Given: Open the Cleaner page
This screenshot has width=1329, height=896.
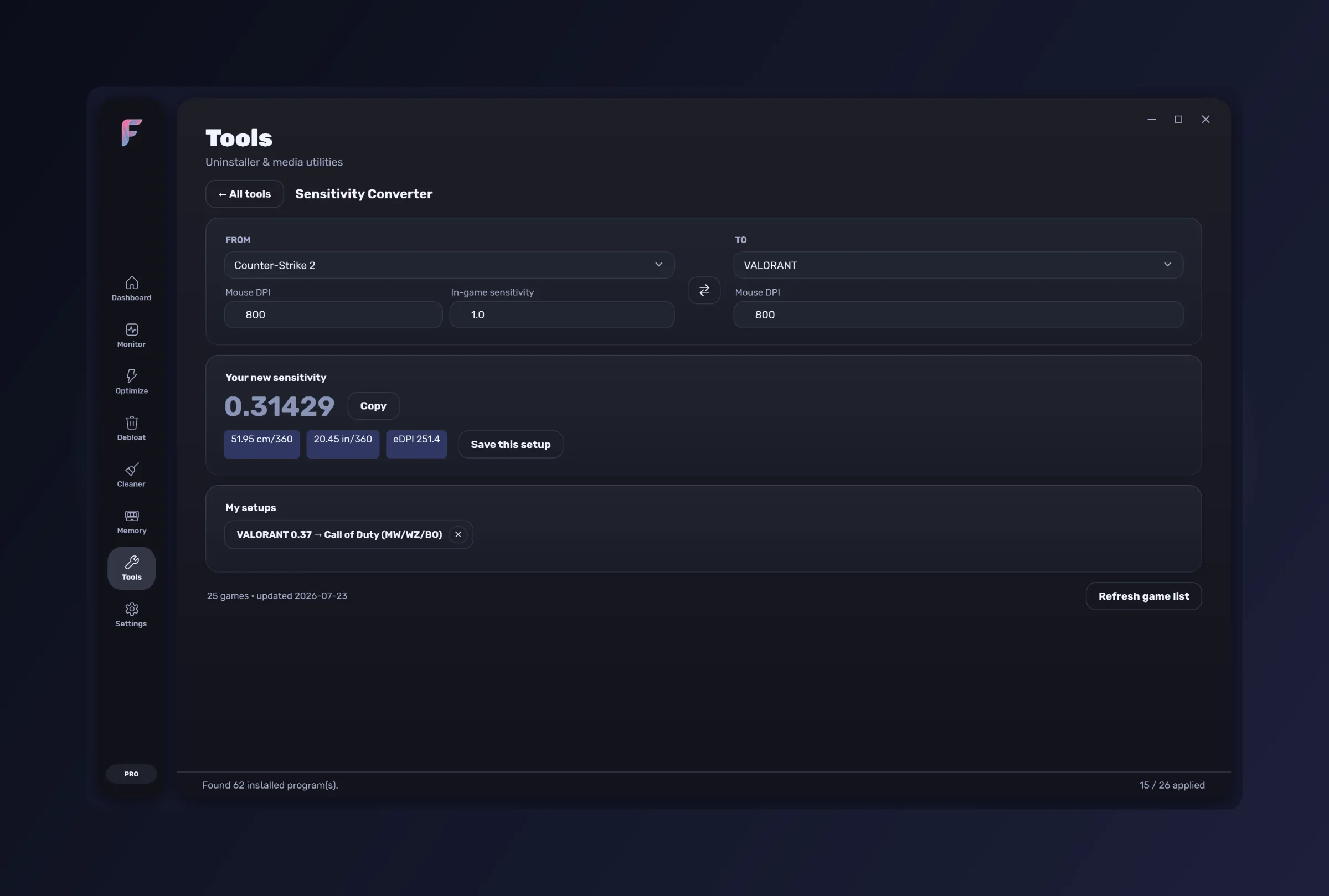Looking at the screenshot, I should point(131,475).
